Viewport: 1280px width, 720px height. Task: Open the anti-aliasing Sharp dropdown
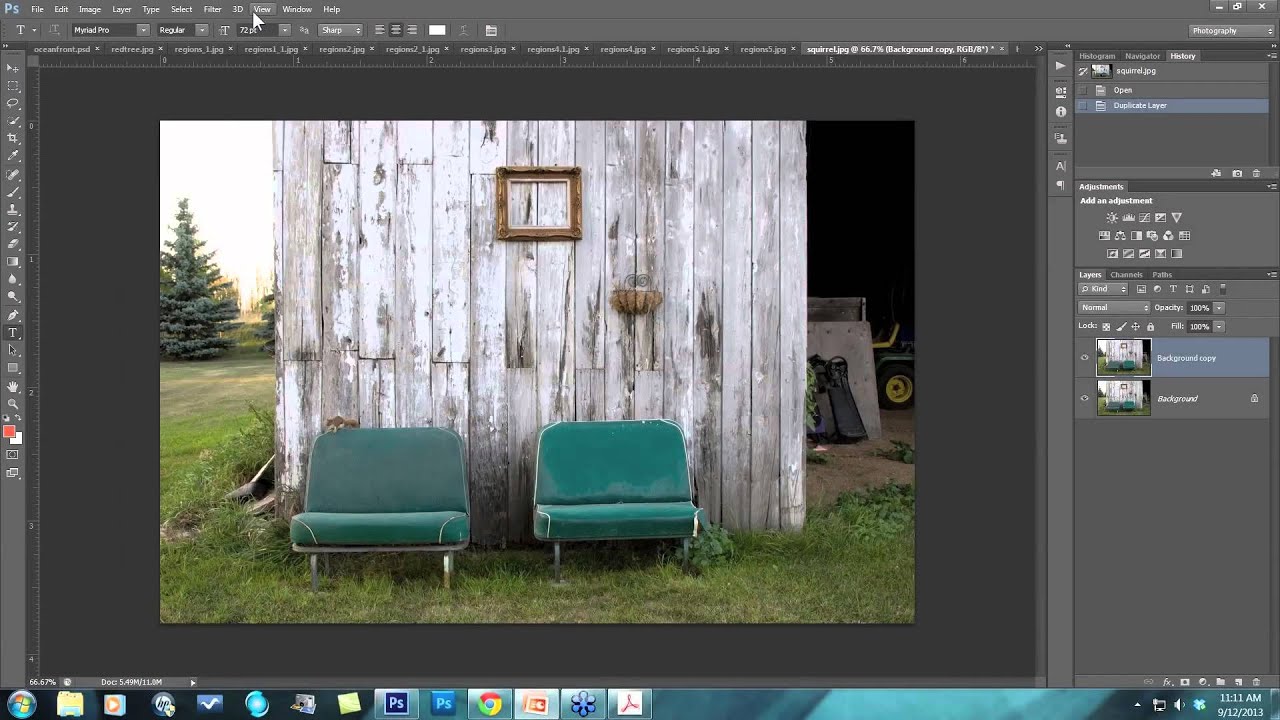(341, 30)
